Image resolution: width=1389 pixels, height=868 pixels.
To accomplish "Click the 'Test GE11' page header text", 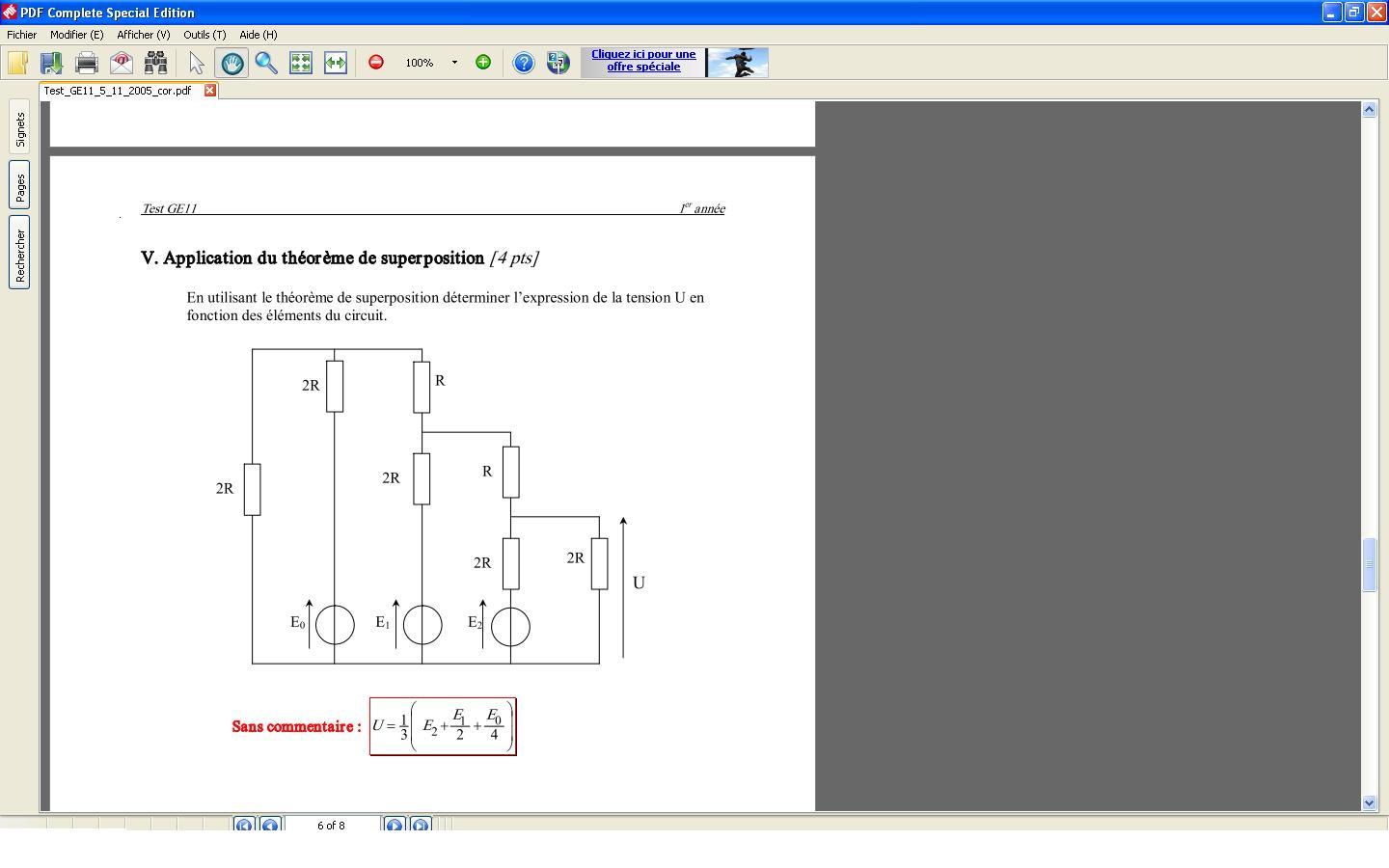I will pos(169,208).
